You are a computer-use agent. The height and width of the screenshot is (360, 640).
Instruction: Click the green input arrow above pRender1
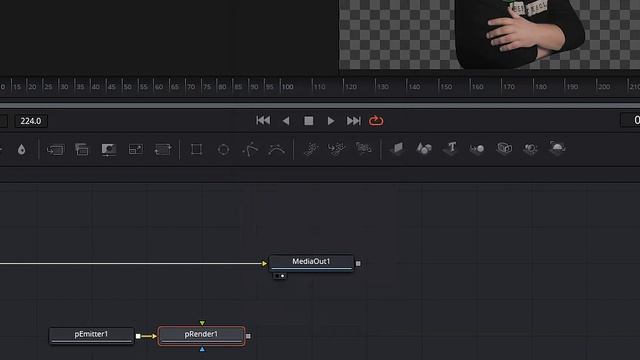[x=202, y=323]
